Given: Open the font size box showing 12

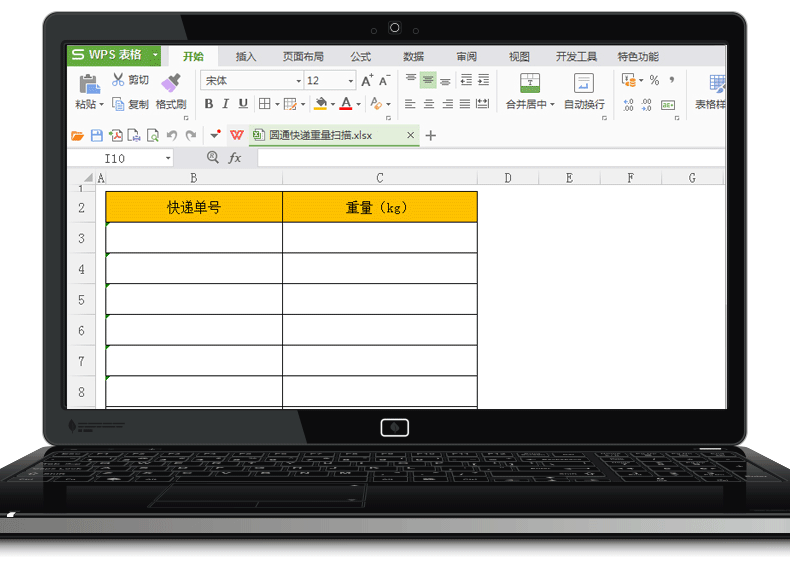Looking at the screenshot, I should [330, 81].
